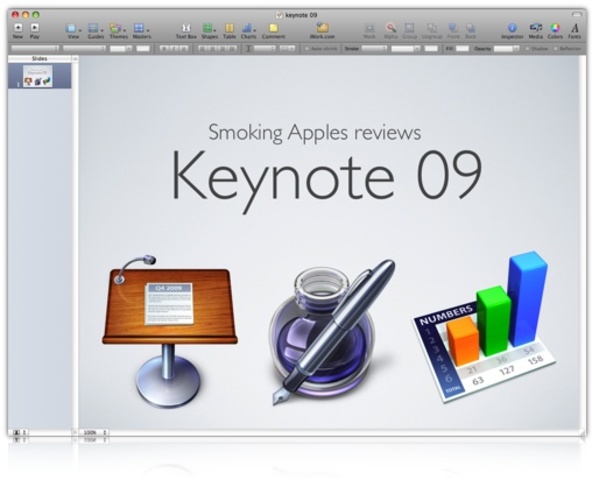Viewport: 592px width, 480px height.
Task: Click the Fill color well
Action: coord(462,48)
